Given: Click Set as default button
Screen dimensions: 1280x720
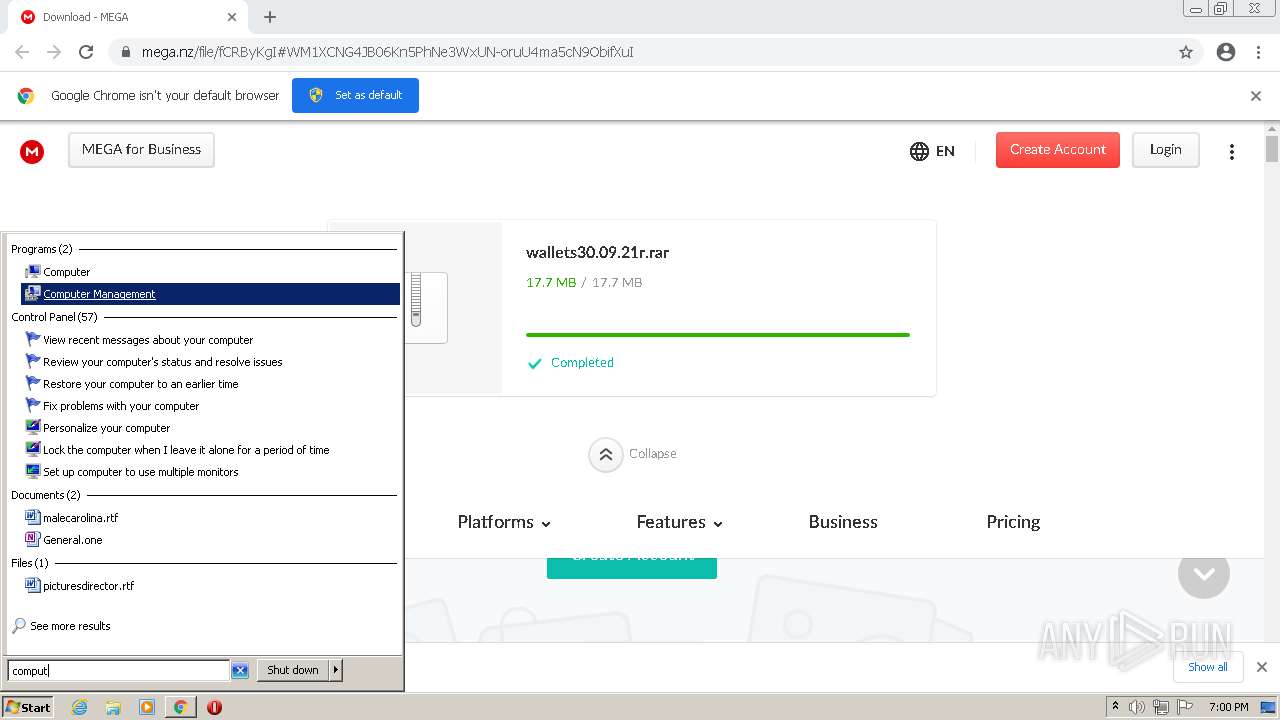Looking at the screenshot, I should click(355, 96).
